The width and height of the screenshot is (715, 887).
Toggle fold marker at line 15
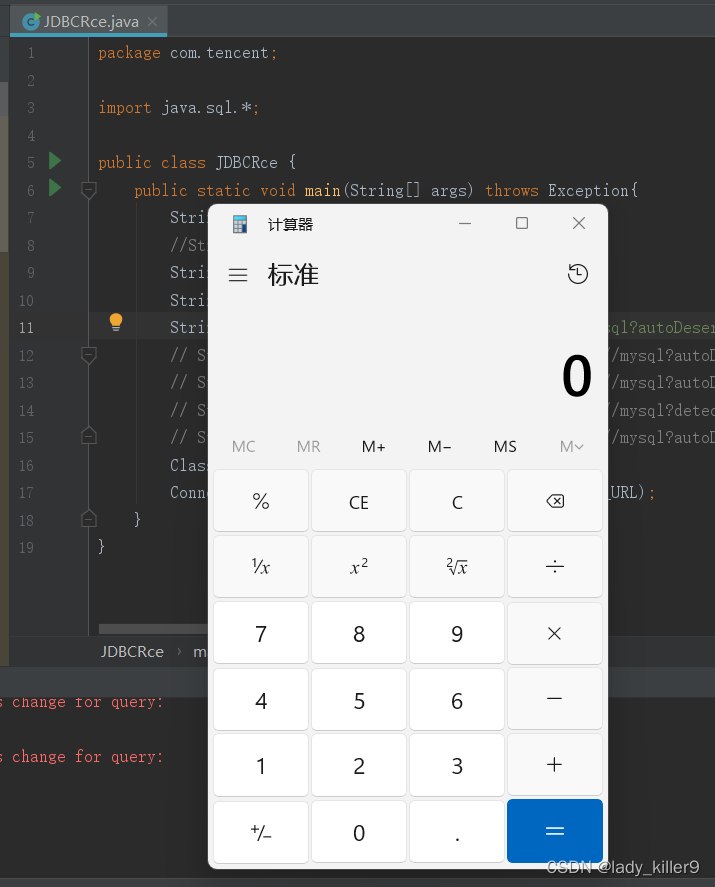pyautogui.click(x=89, y=436)
